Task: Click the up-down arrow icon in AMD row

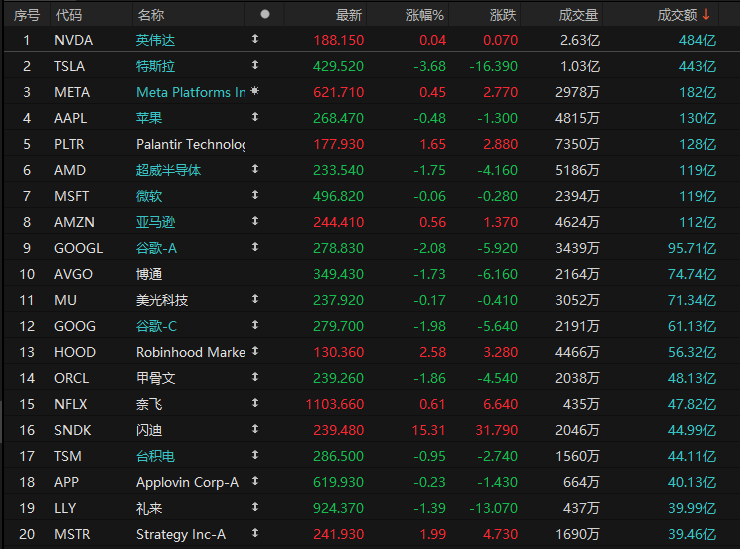Action: tap(255, 169)
